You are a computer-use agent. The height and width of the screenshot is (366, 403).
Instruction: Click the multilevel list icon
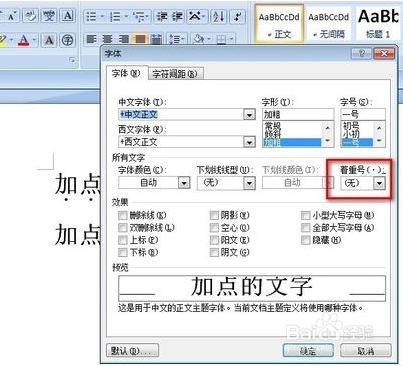pyautogui.click(x=138, y=16)
